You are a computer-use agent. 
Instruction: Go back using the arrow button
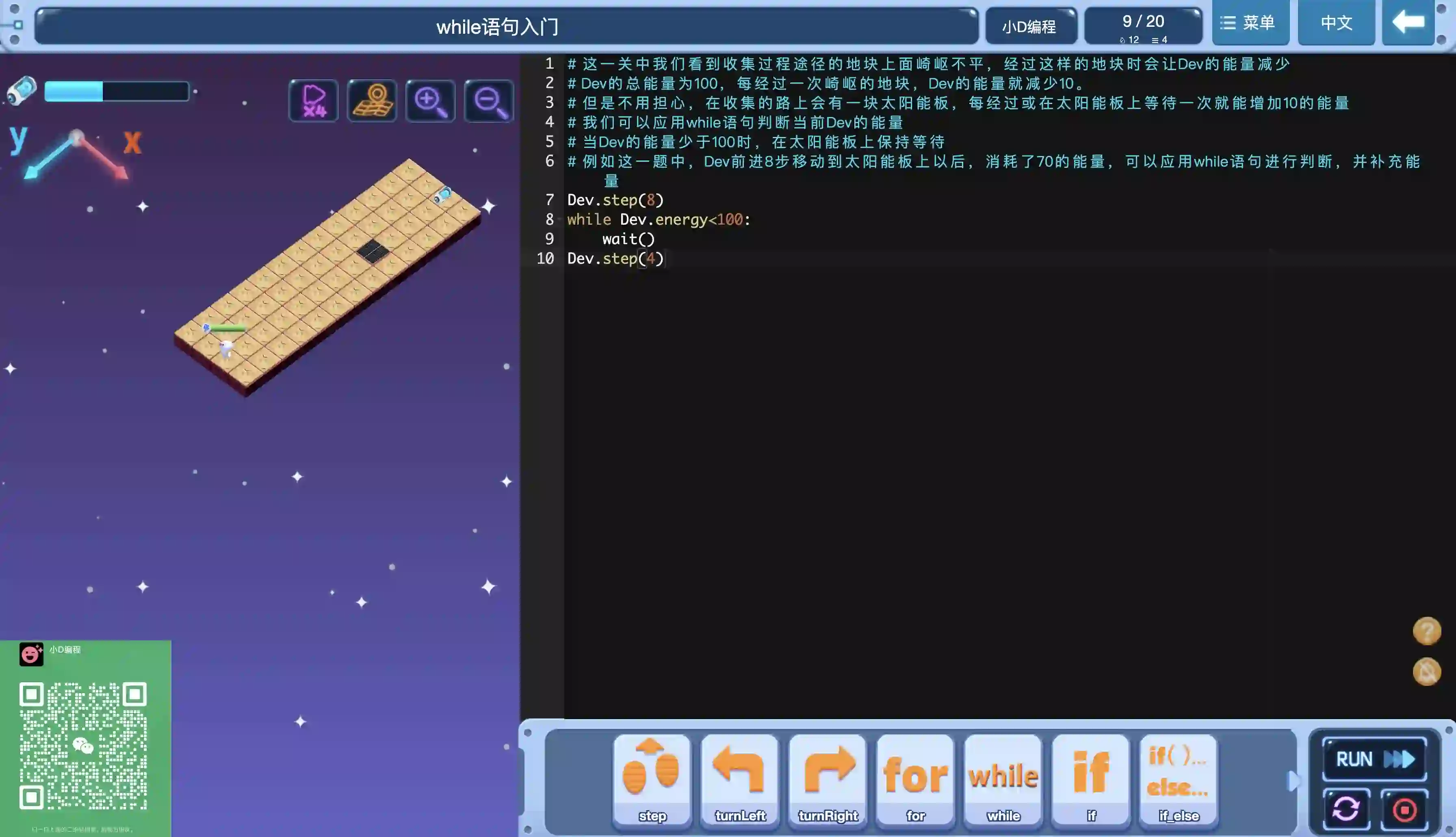click(x=1408, y=23)
